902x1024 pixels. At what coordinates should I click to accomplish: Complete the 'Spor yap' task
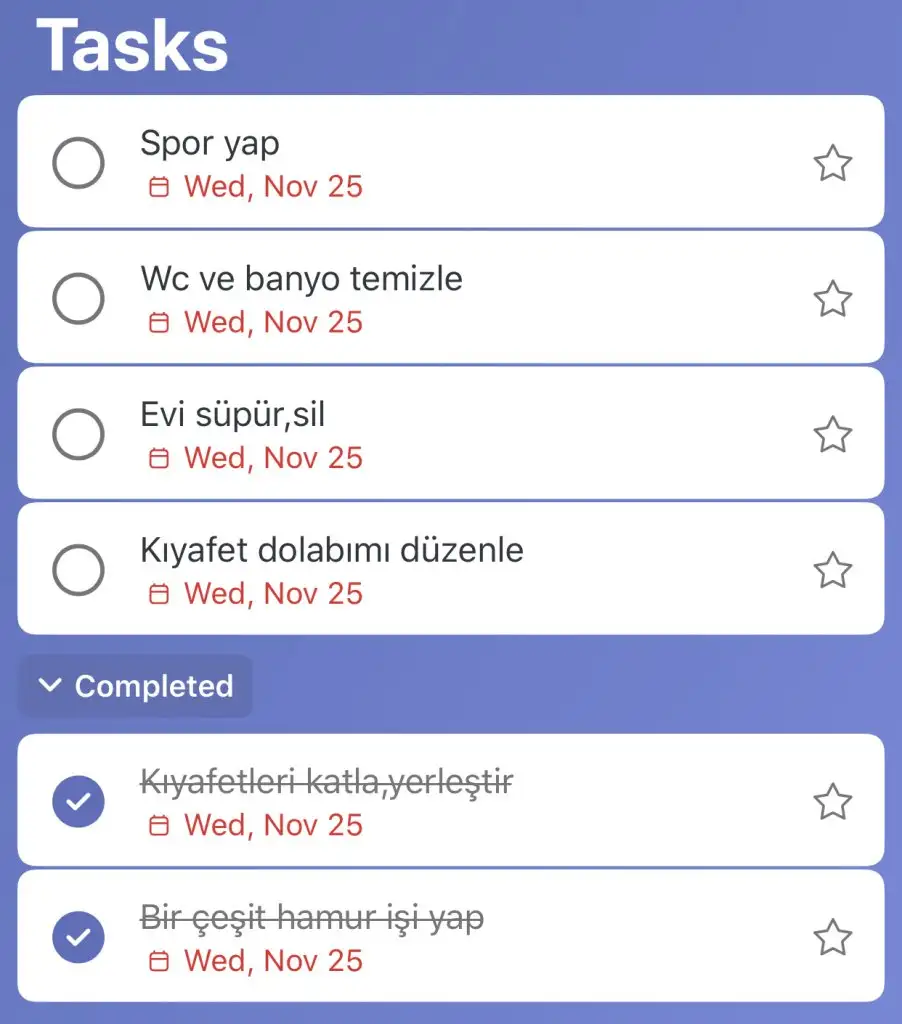(78, 163)
